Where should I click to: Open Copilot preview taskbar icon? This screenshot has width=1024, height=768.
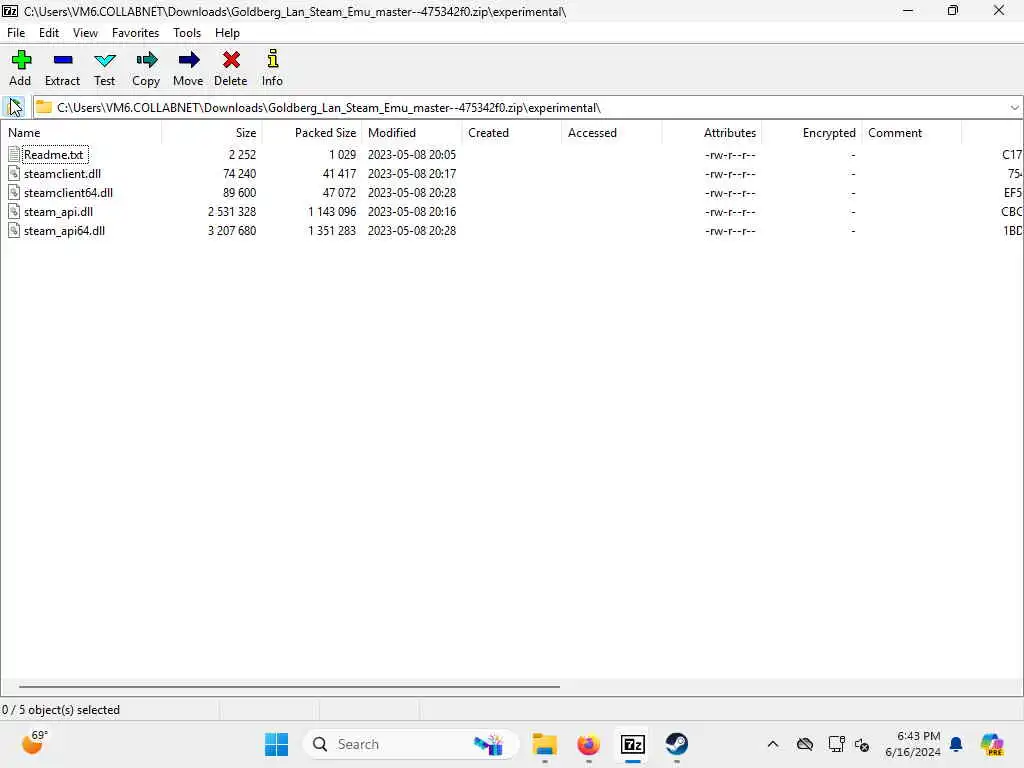click(x=992, y=744)
